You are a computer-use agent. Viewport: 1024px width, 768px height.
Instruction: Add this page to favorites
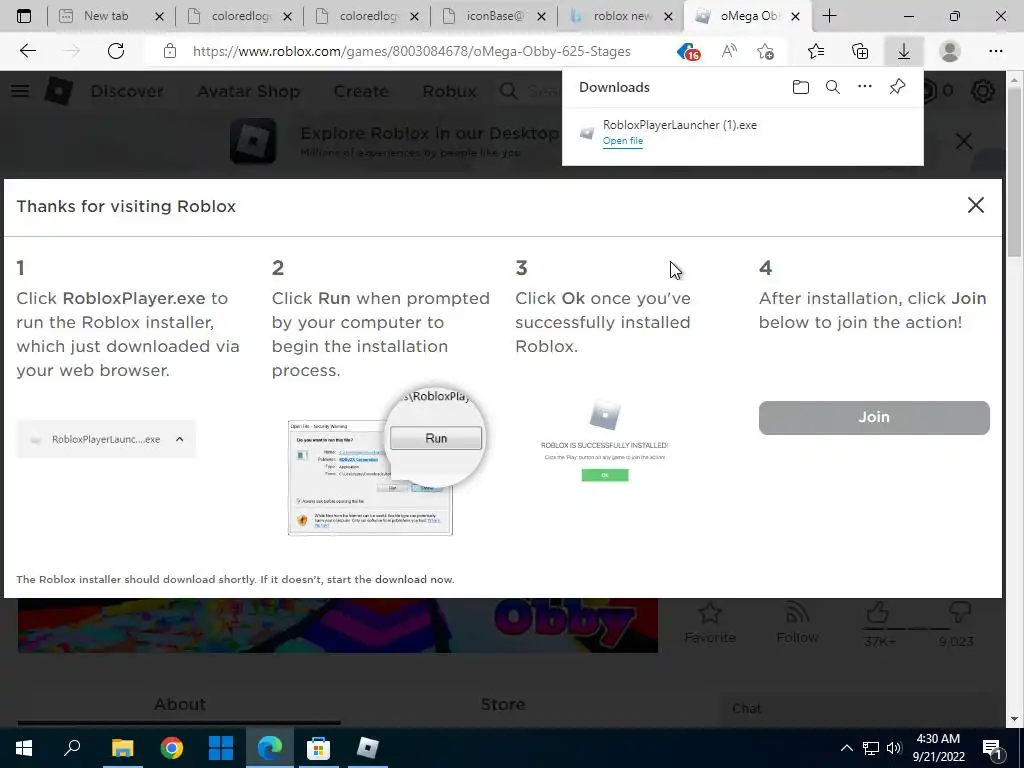pos(765,51)
